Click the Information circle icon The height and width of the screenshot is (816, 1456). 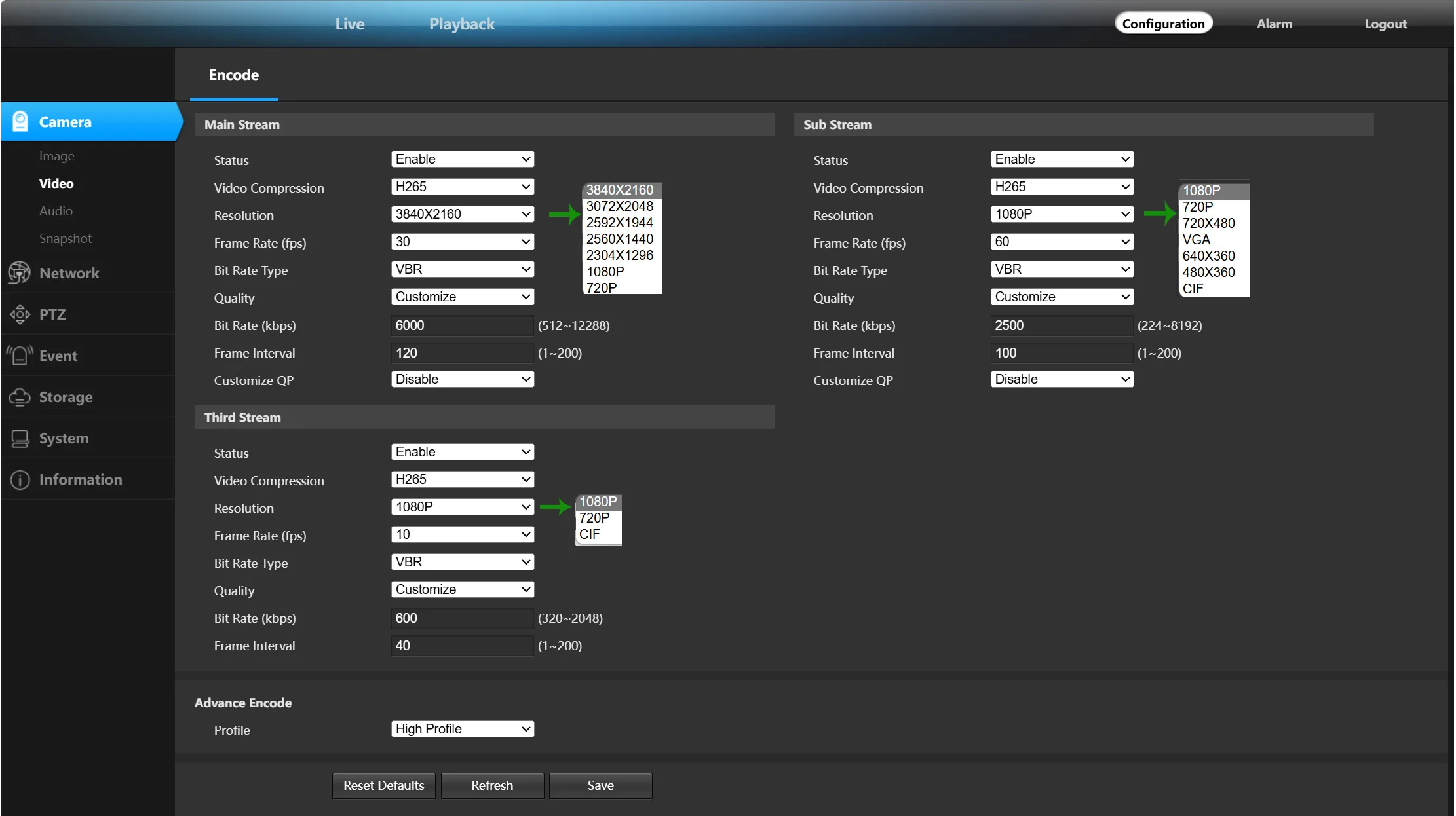(x=20, y=479)
